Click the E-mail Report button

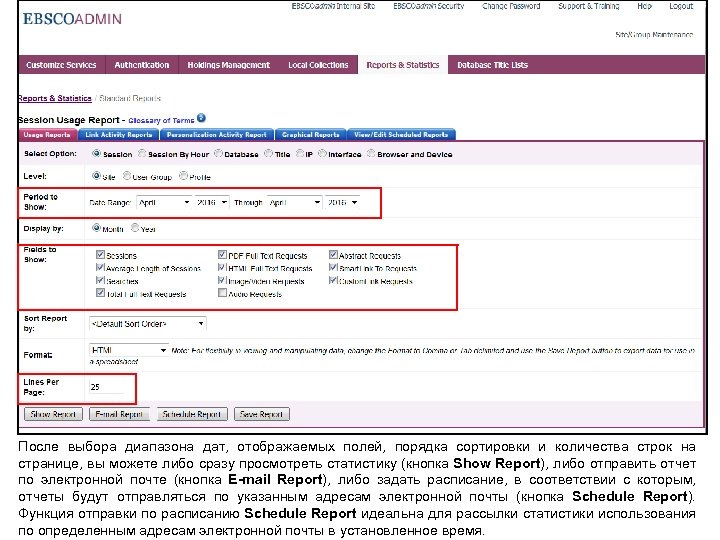point(119,414)
